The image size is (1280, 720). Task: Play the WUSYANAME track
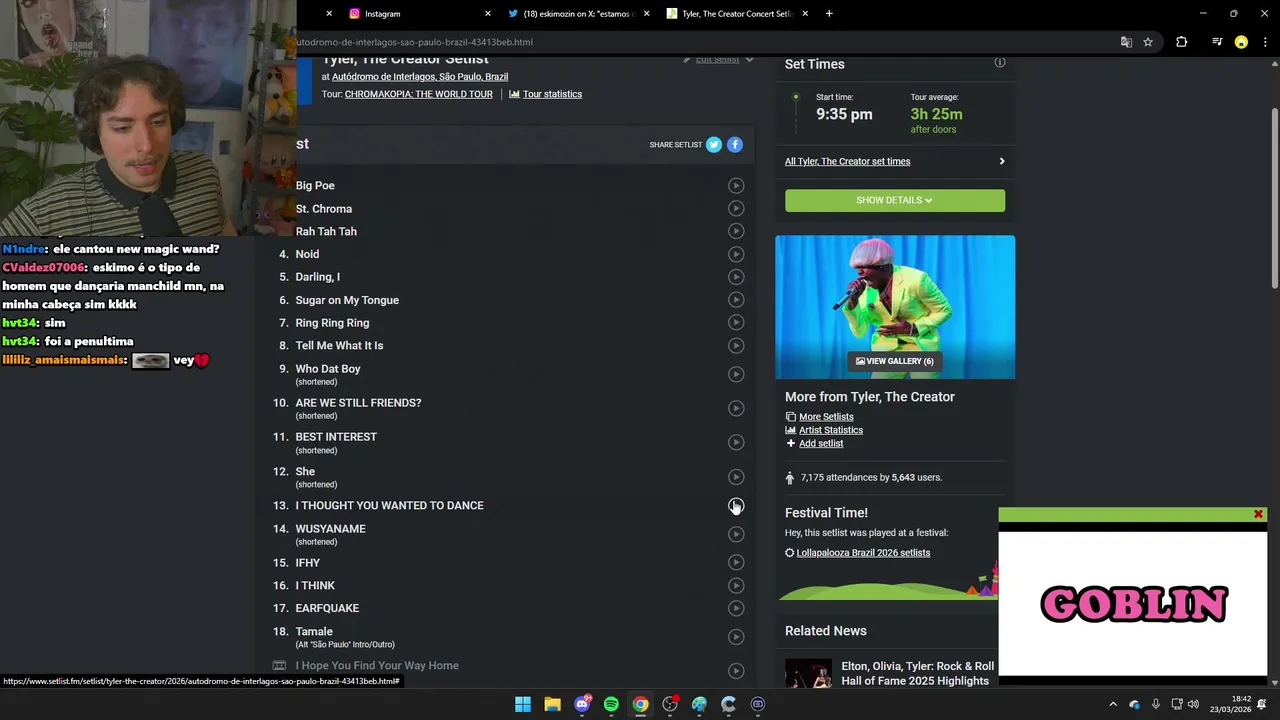[736, 534]
